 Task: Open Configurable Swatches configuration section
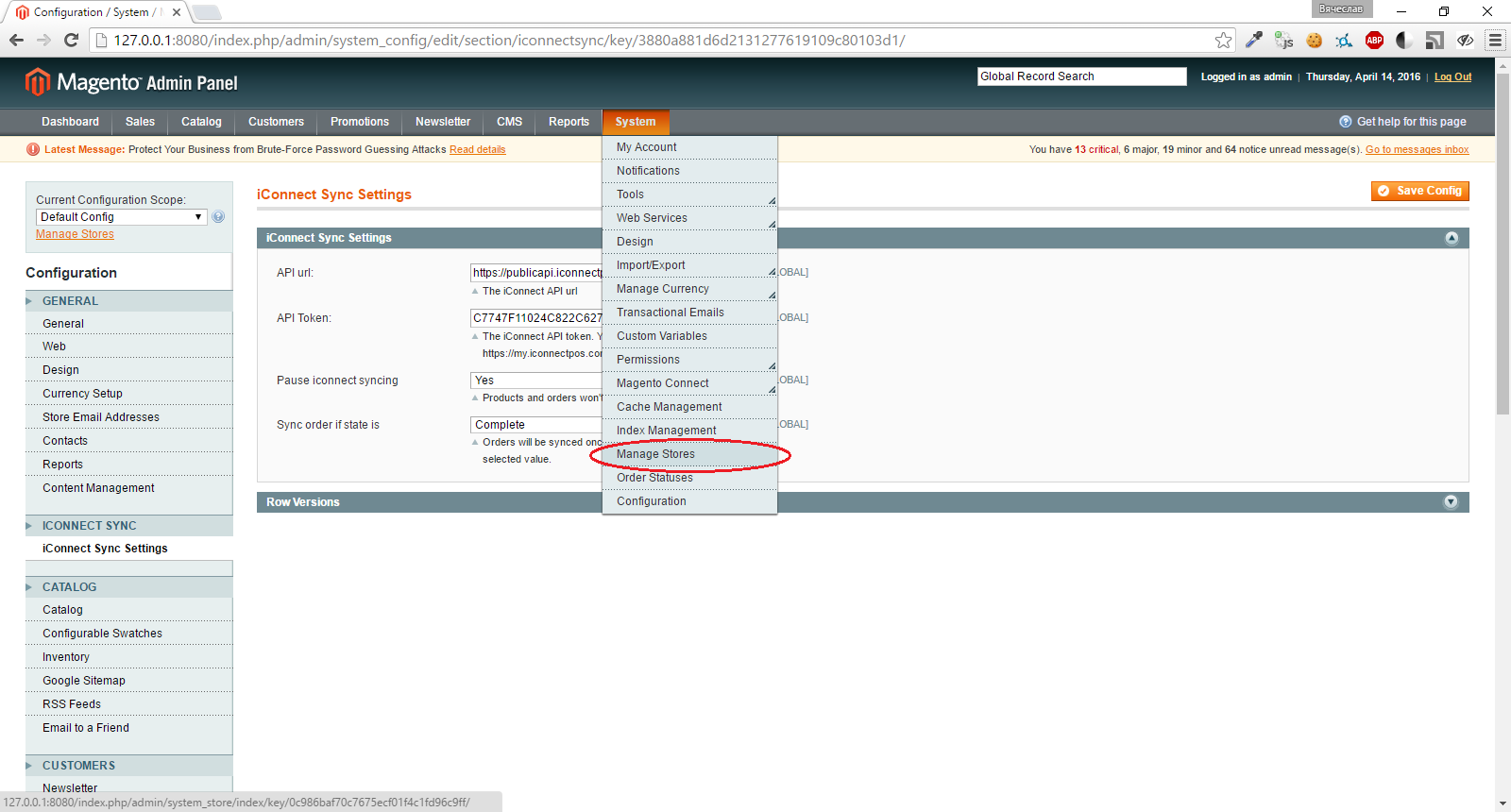click(128, 634)
